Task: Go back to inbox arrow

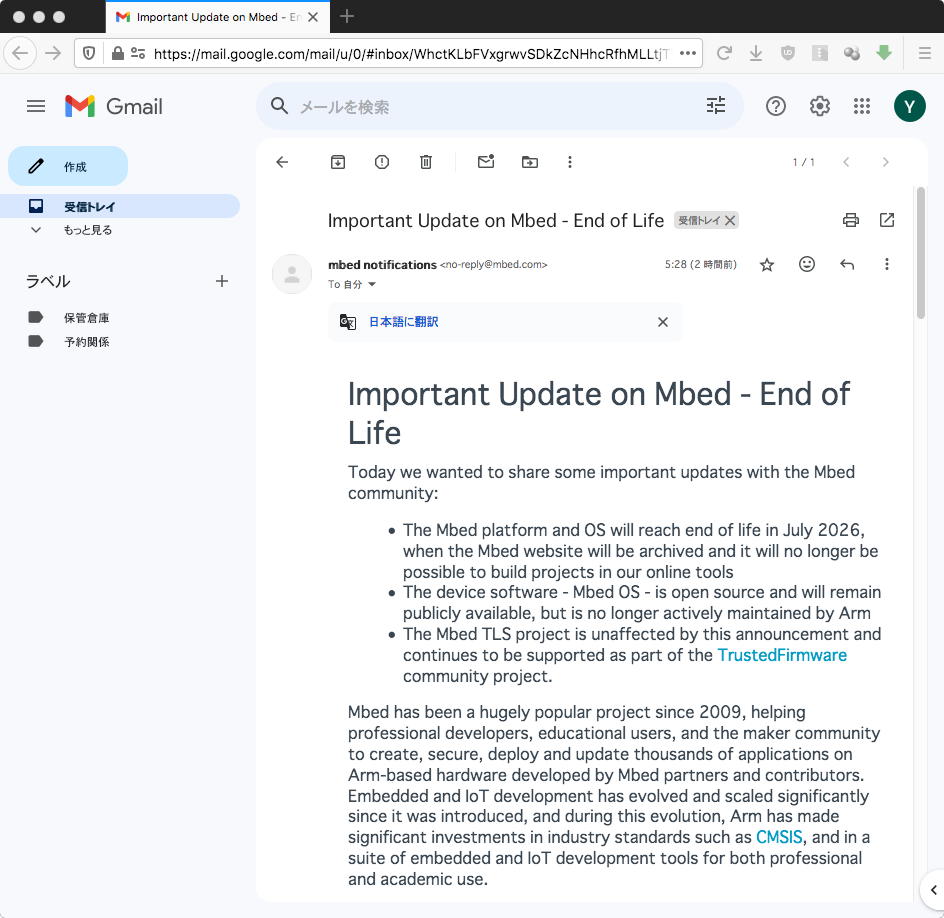Action: 282,162
